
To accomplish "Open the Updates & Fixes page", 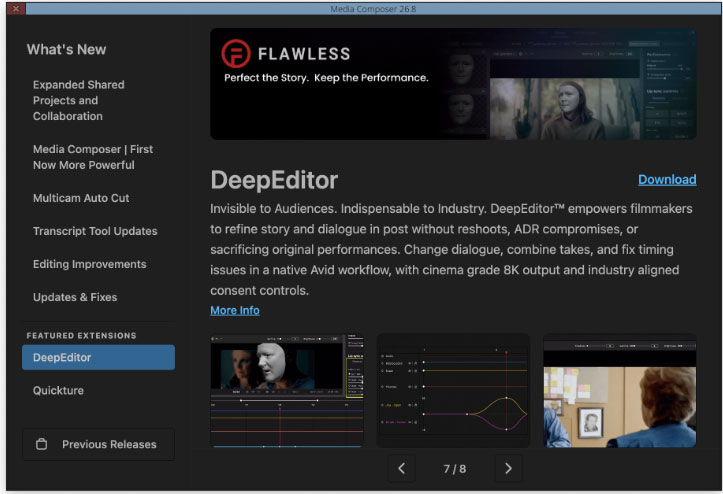I will 75,297.
